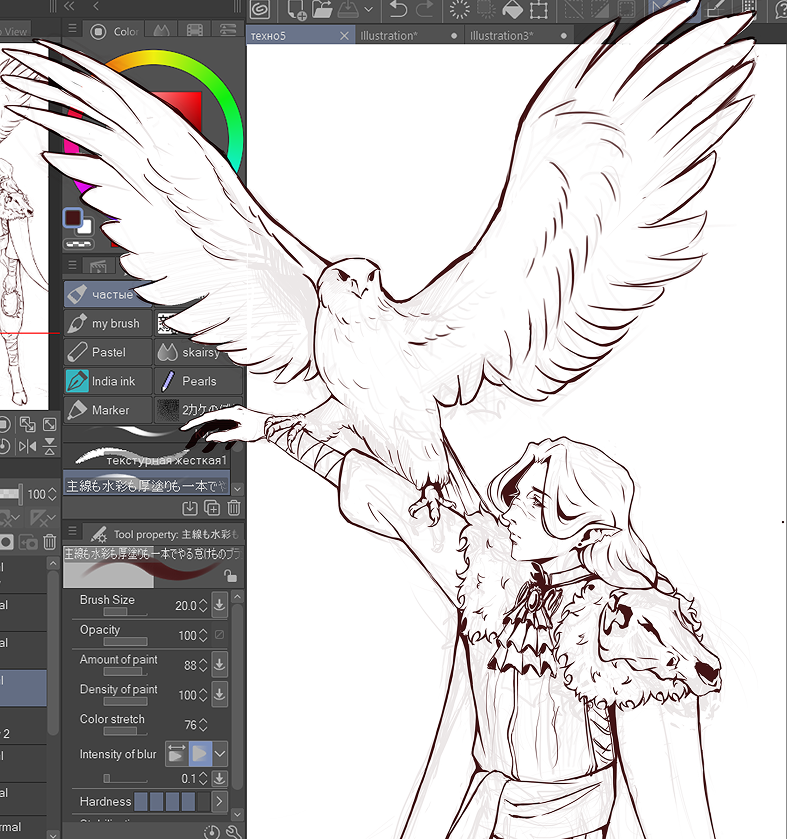Select the second Intensity of blur mode

(x=200, y=754)
